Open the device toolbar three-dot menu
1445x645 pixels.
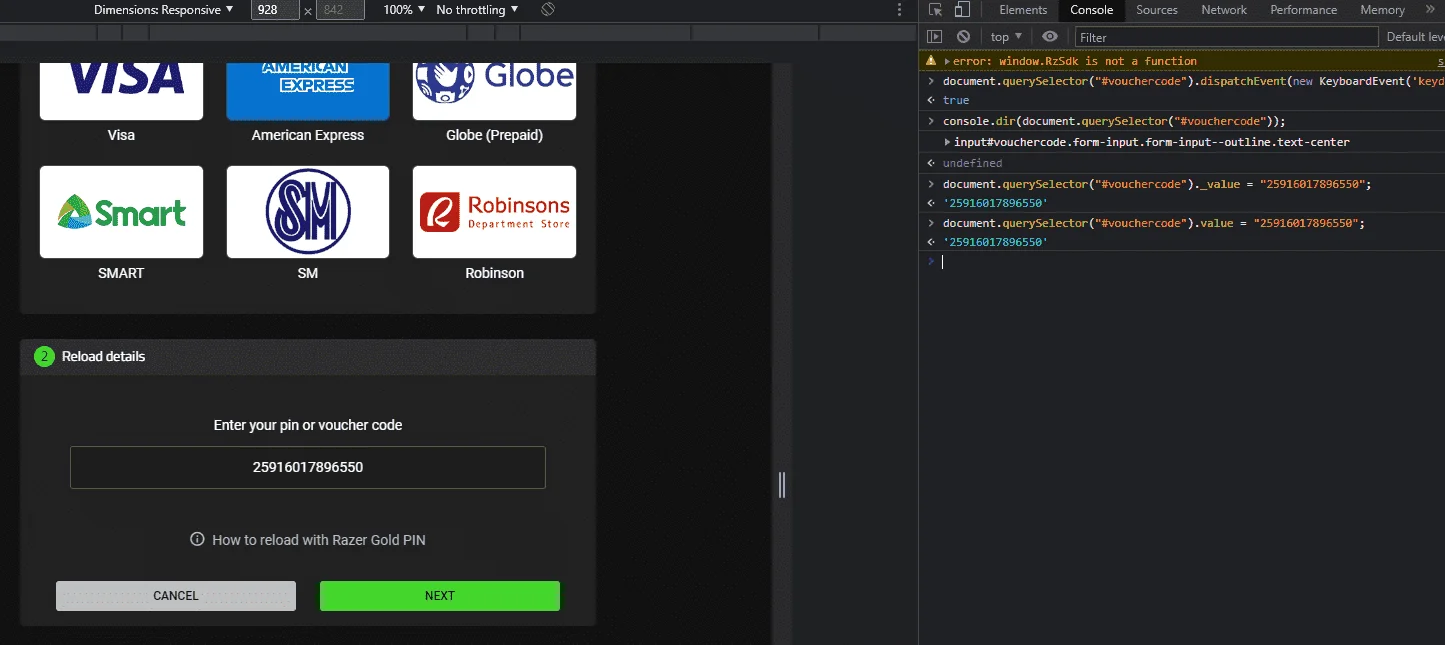pos(901,10)
